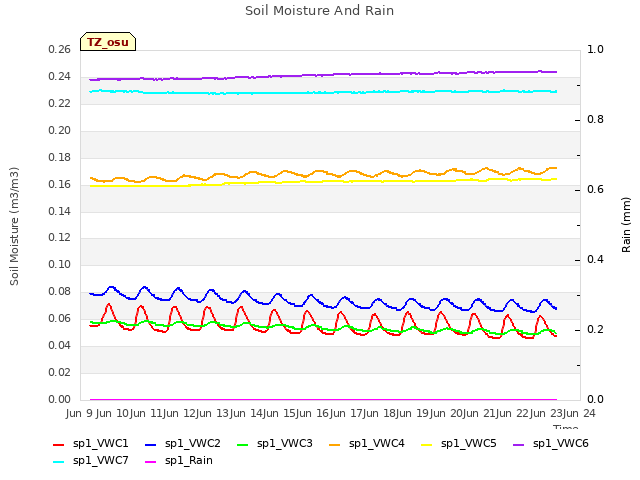Screen dimensions: 640x480
Task: Select the sp1_VWC6 legend entry
Action: [551, 444]
